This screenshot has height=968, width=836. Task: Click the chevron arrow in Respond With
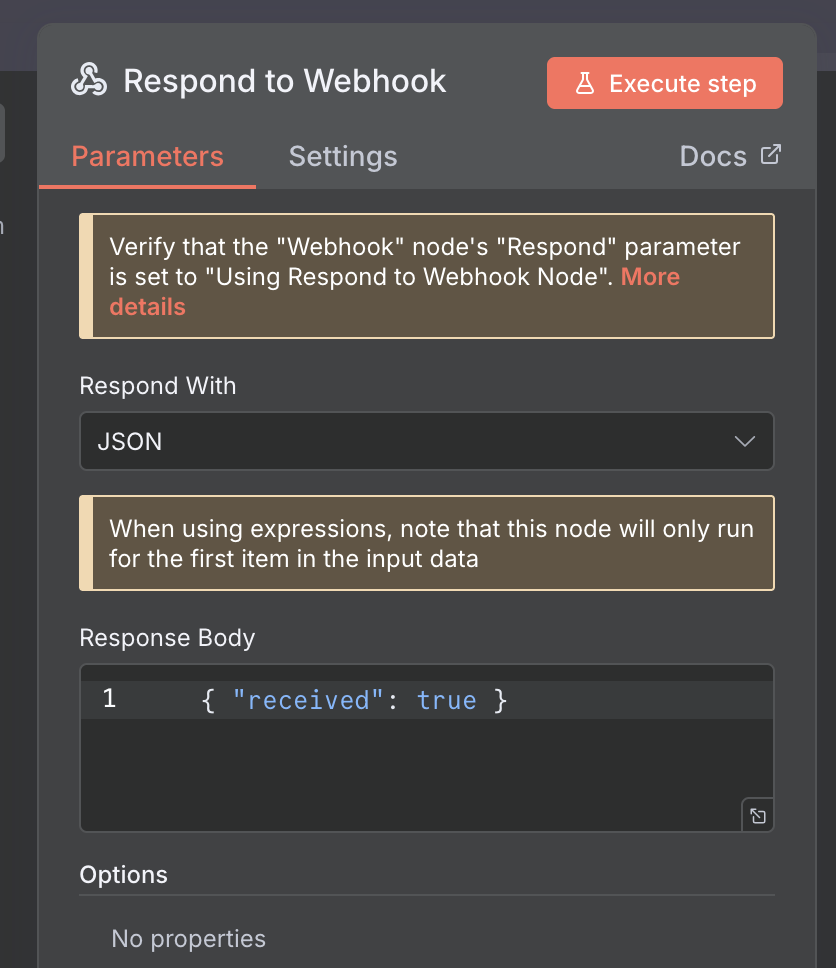tap(744, 441)
